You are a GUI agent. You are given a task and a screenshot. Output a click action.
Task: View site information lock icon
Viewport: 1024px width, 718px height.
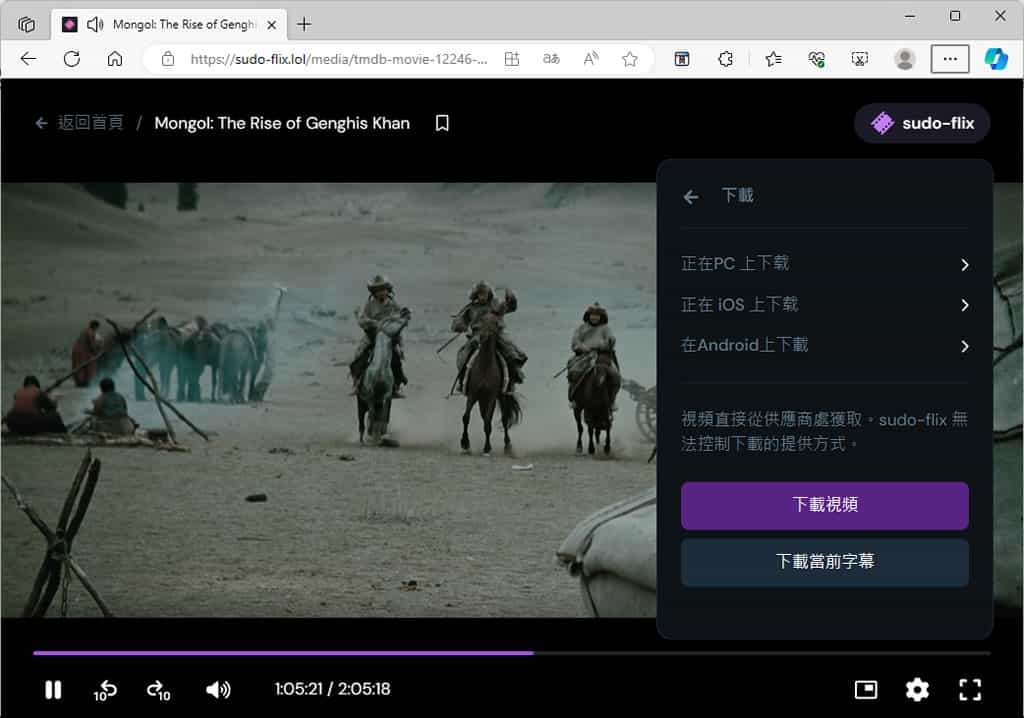pos(168,59)
